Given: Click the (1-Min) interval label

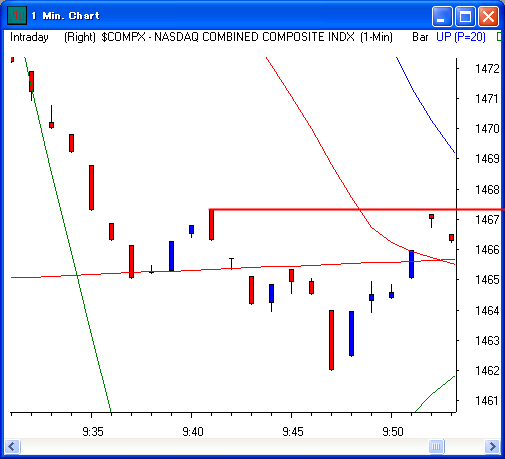Looking at the screenshot, I should point(376,37).
